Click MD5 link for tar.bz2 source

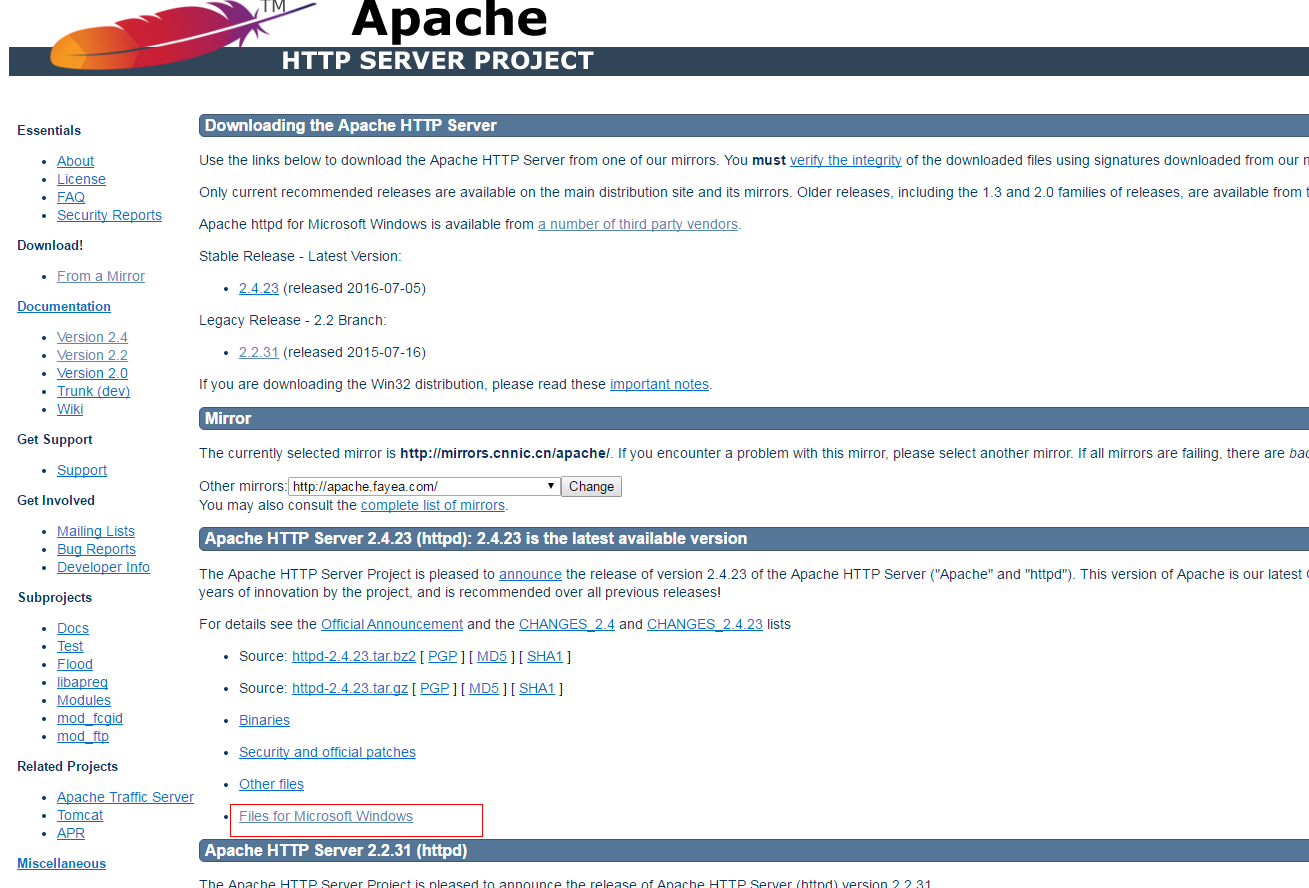(x=492, y=656)
